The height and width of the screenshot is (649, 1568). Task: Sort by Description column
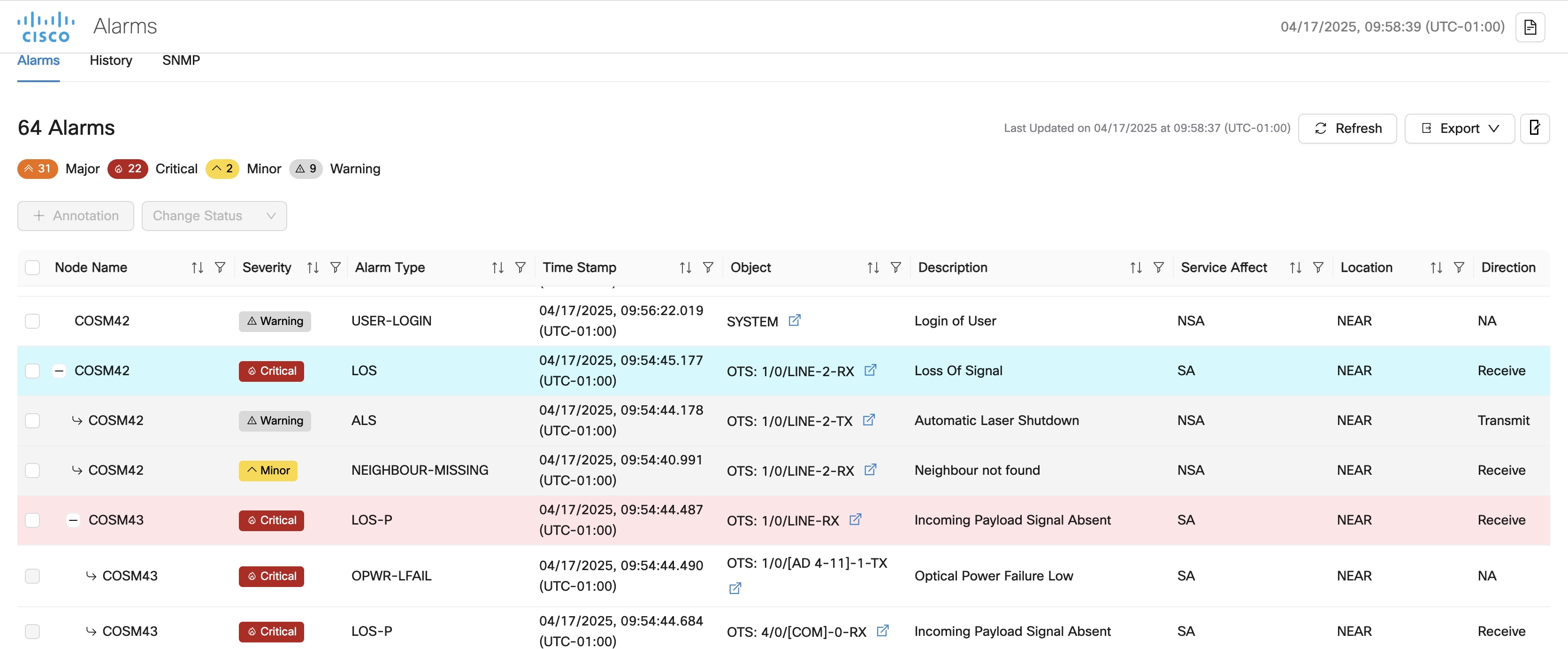[1136, 267]
